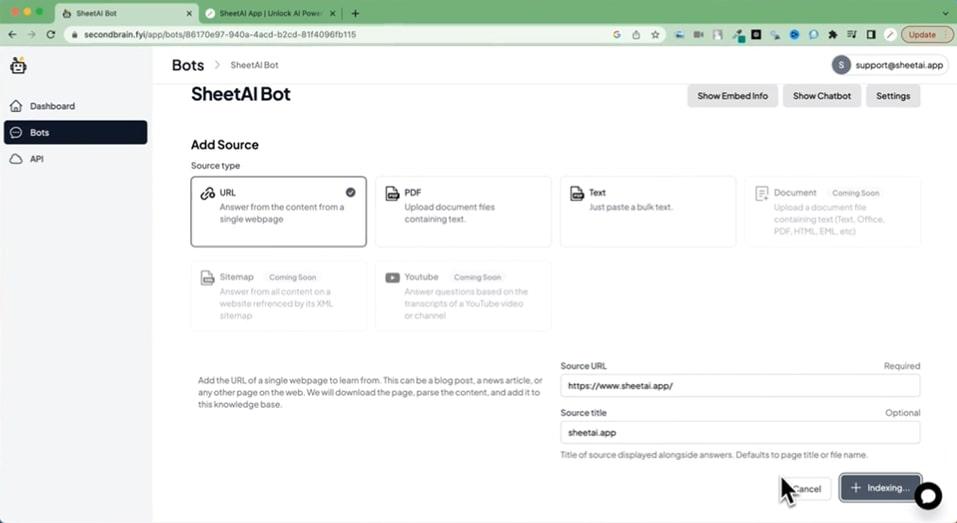
Task: Click the checkmark on URL card
Action: 350,192
